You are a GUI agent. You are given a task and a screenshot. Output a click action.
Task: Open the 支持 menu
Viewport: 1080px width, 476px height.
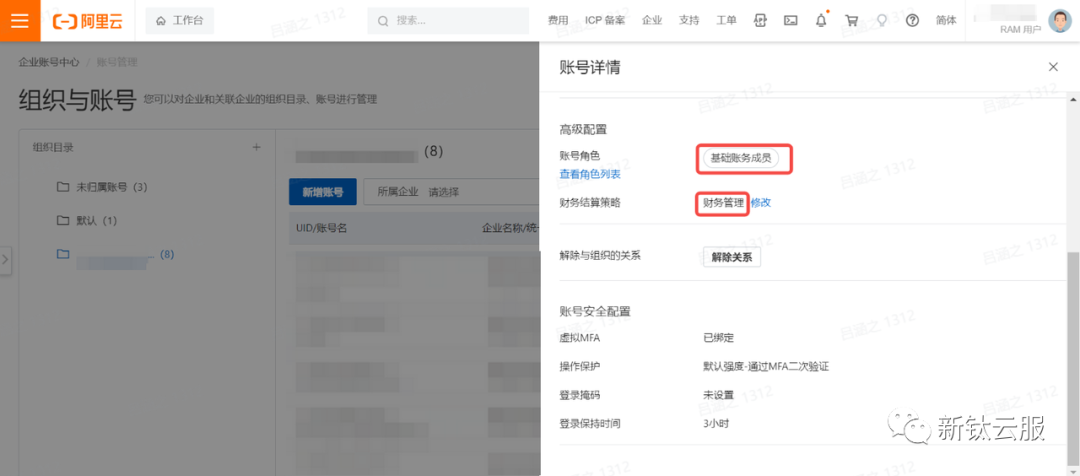click(x=689, y=21)
